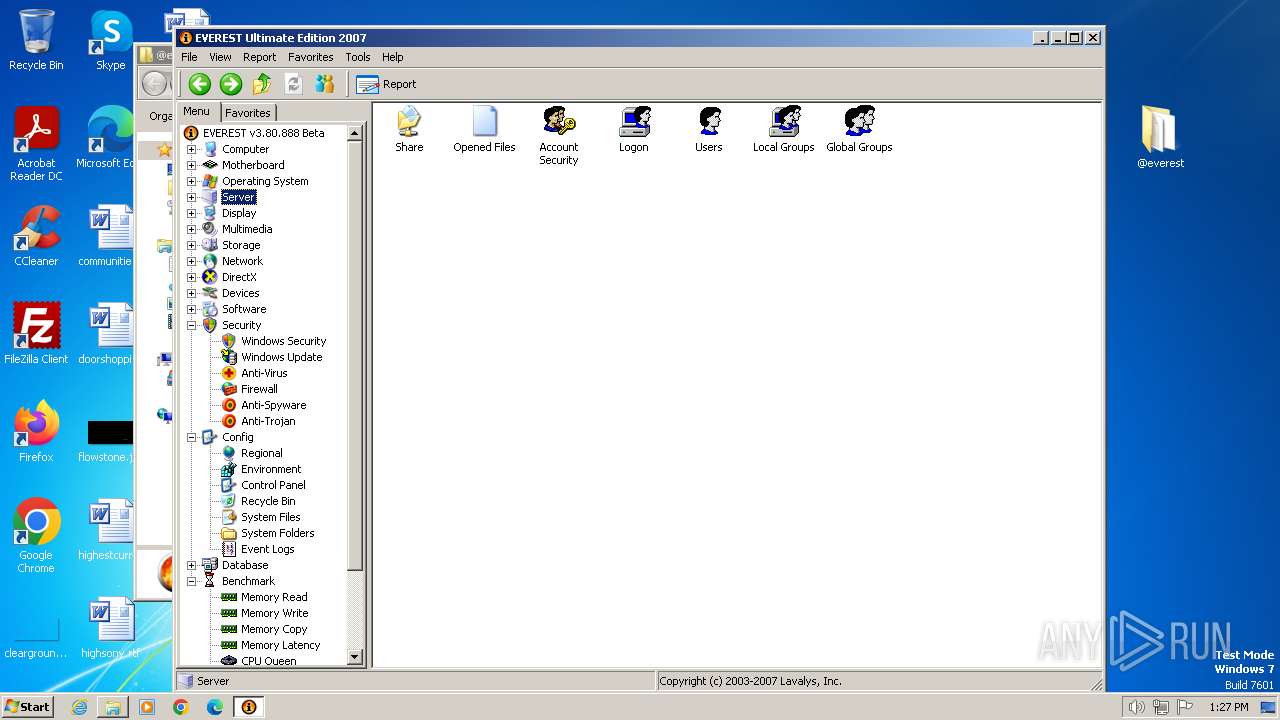The image size is (1280, 720).
Task: Expand the Operating System tree node
Action: click(x=192, y=181)
